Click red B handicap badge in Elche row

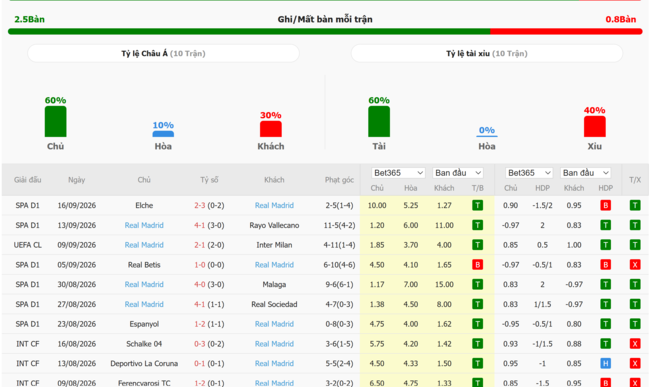[605, 205]
